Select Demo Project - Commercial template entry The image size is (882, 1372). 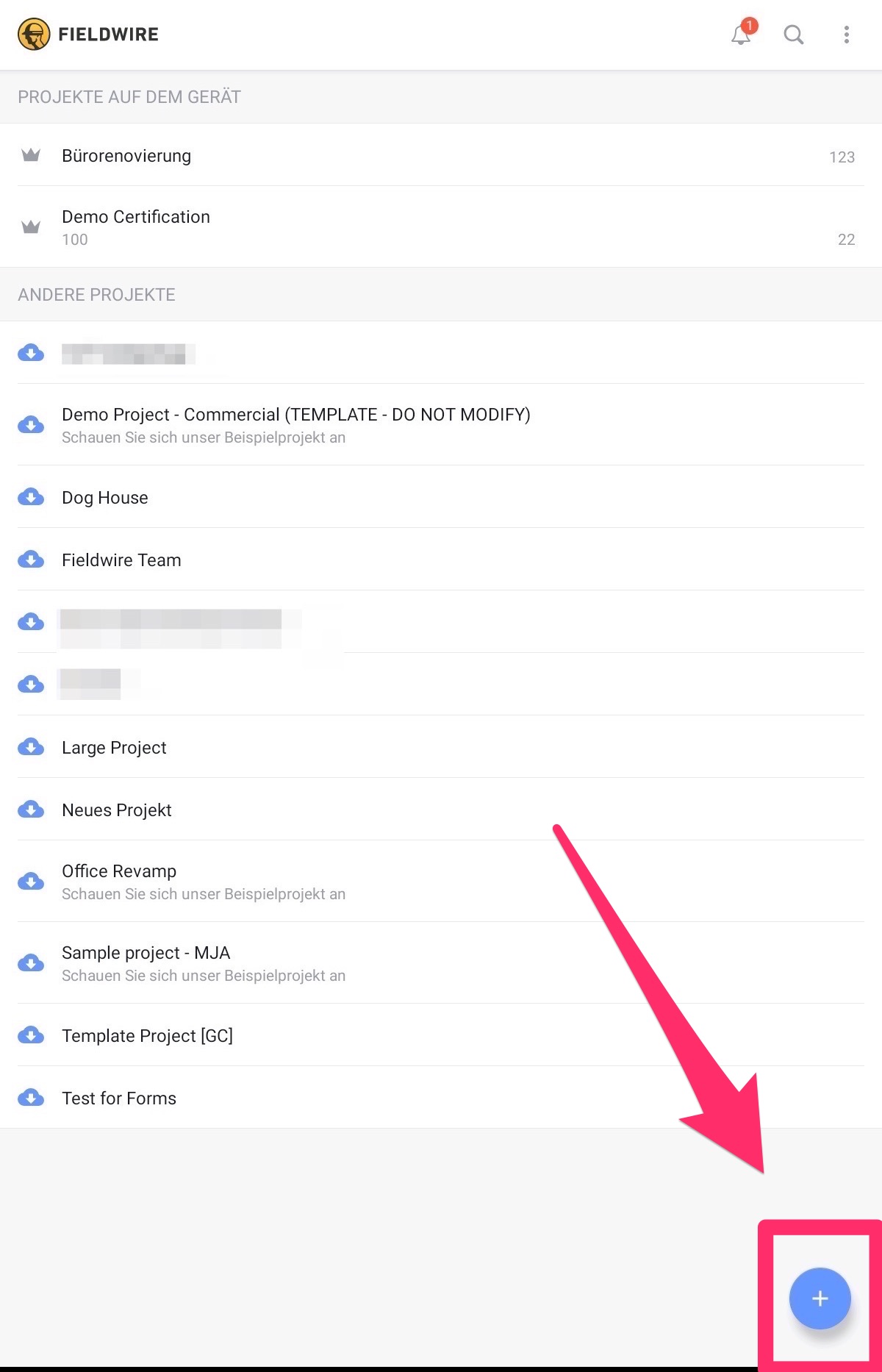pos(295,415)
